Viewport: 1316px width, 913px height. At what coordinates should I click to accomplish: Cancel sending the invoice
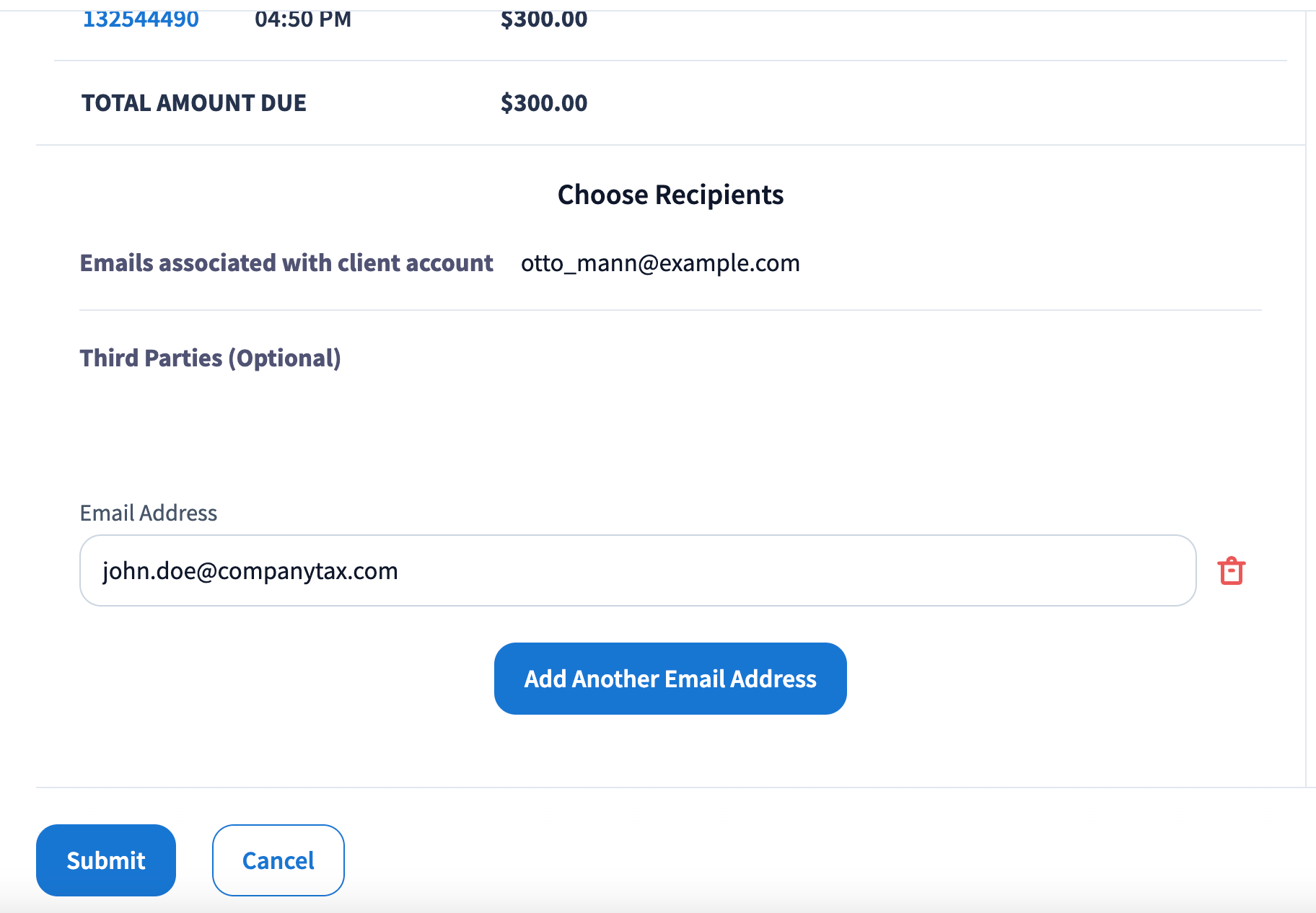pos(278,860)
